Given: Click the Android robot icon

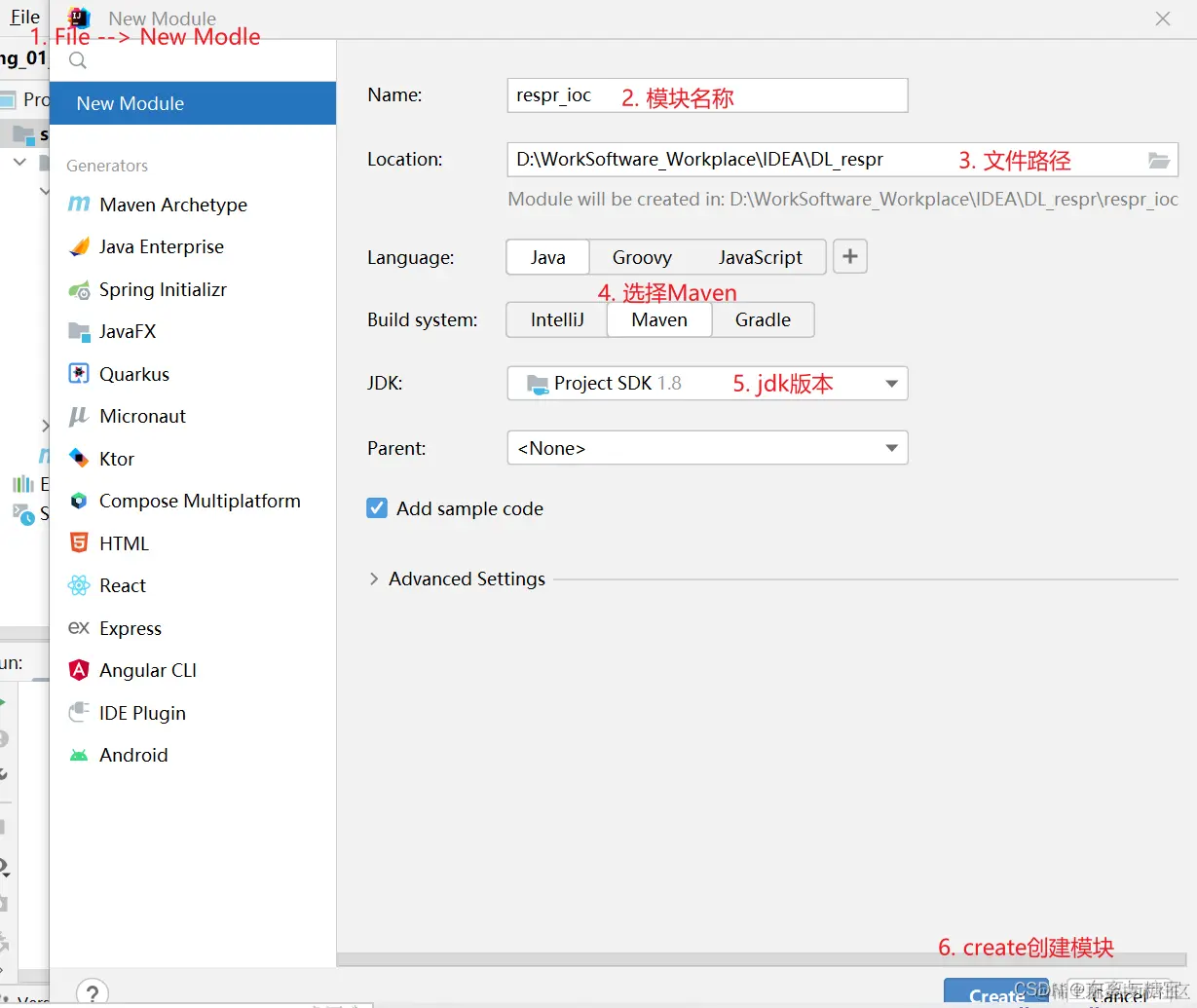Looking at the screenshot, I should click(x=79, y=755).
